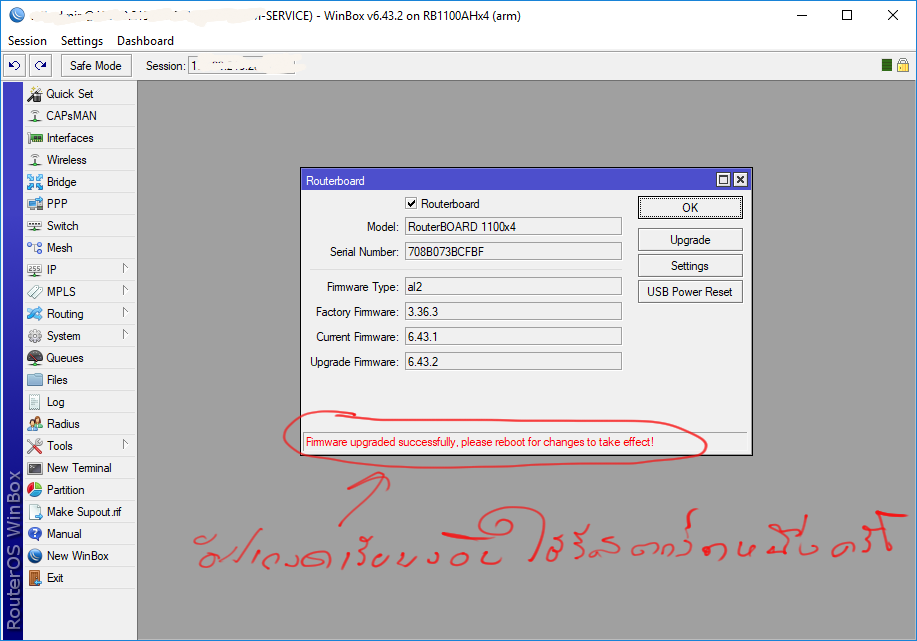Open Wireless antenna icon

[x=35, y=160]
